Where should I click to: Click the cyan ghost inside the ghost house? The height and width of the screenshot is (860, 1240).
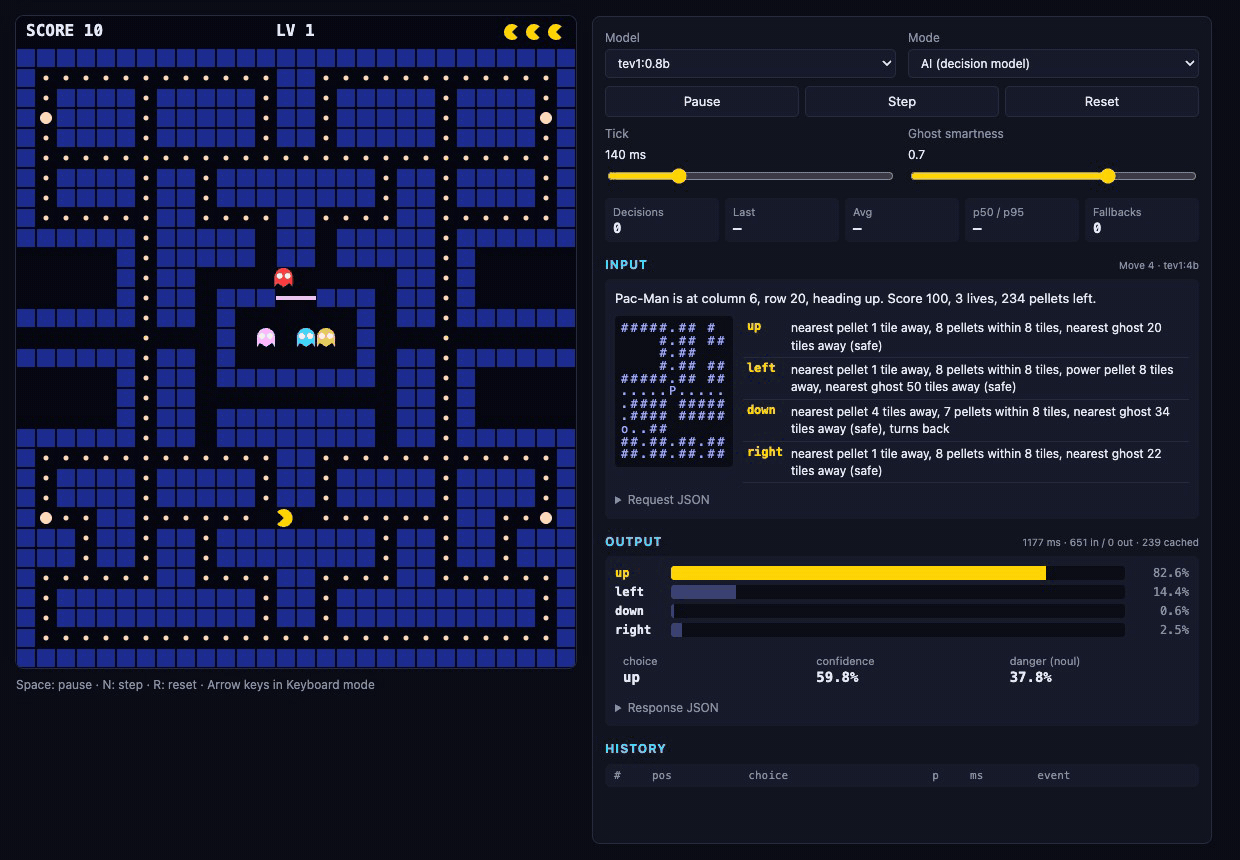[306, 337]
